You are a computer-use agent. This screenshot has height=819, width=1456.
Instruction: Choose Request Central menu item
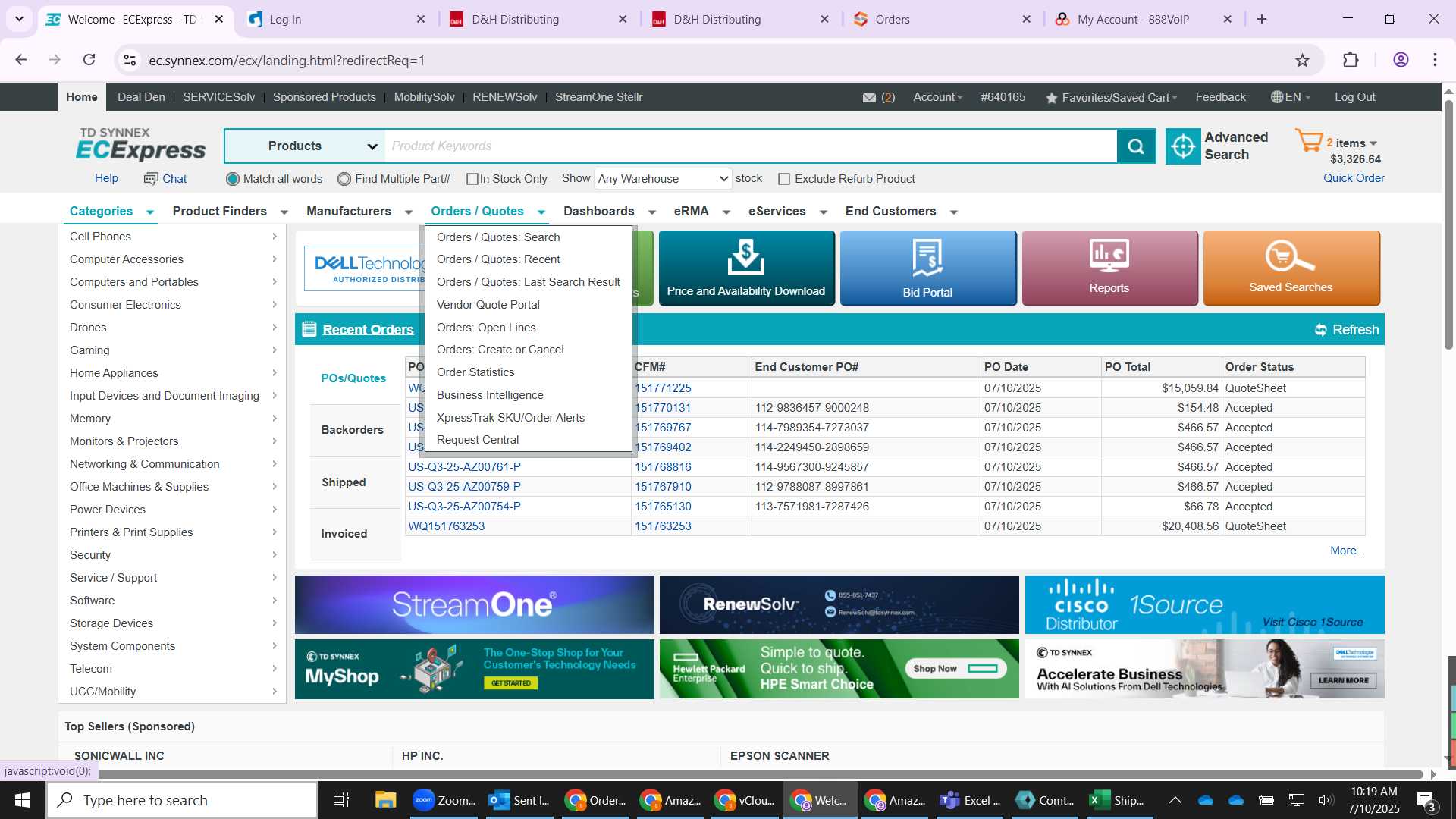[478, 440]
